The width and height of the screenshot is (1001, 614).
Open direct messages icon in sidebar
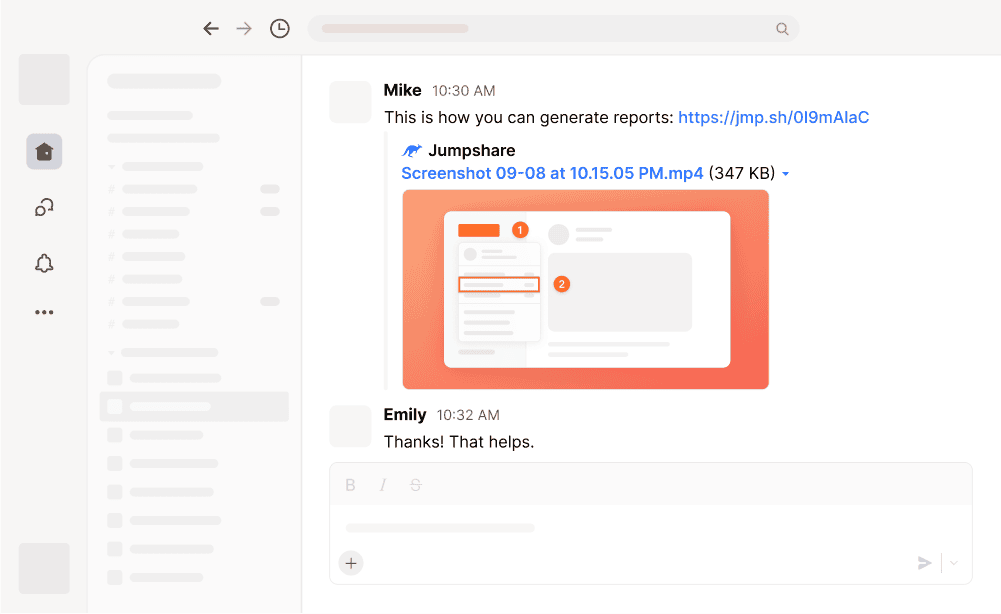(44, 207)
